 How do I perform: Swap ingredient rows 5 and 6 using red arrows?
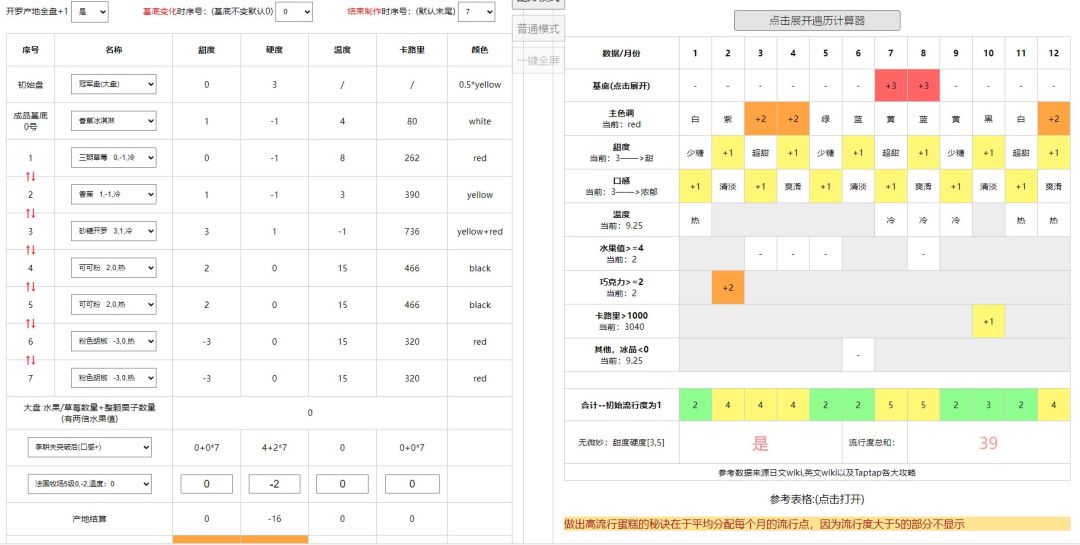(x=30, y=323)
